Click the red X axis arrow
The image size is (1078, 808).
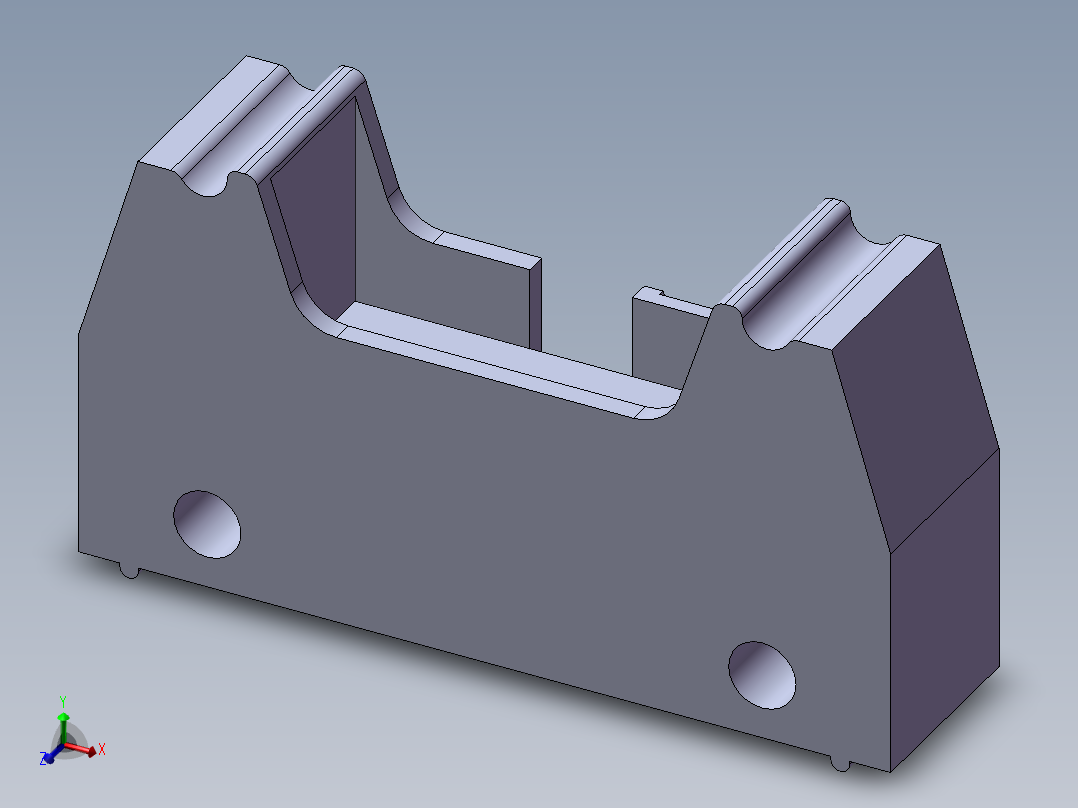92,751
